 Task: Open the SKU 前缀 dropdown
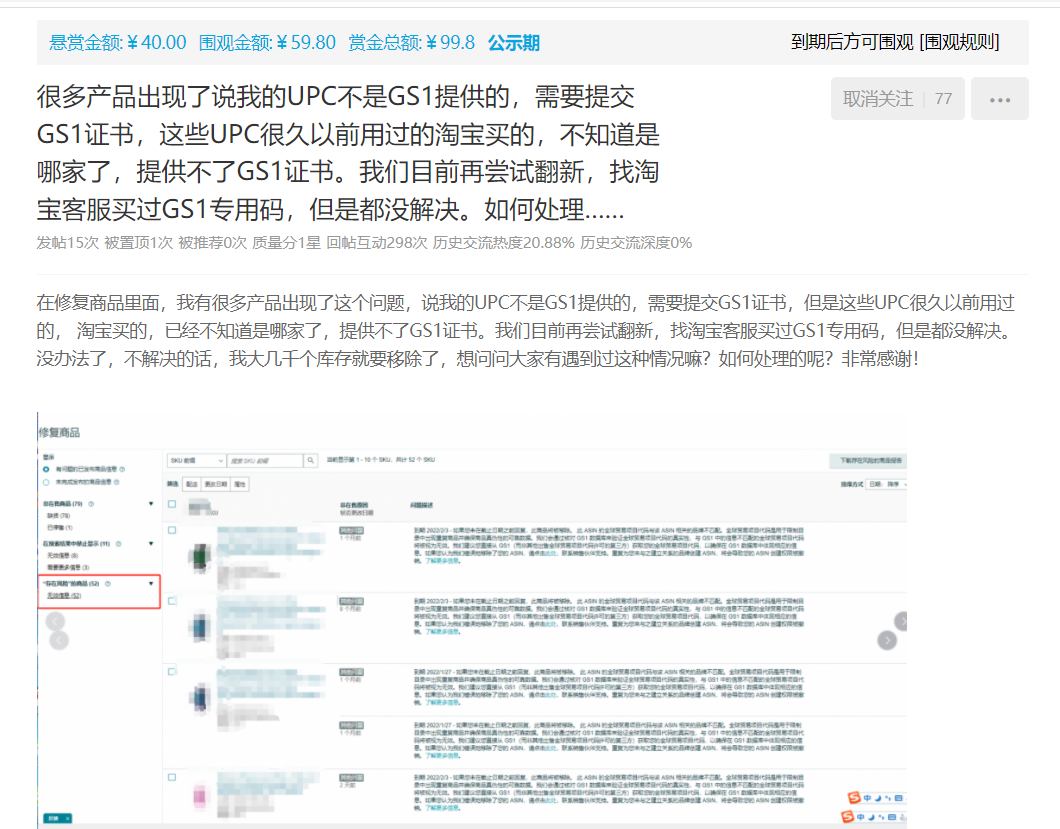pyautogui.click(x=196, y=460)
